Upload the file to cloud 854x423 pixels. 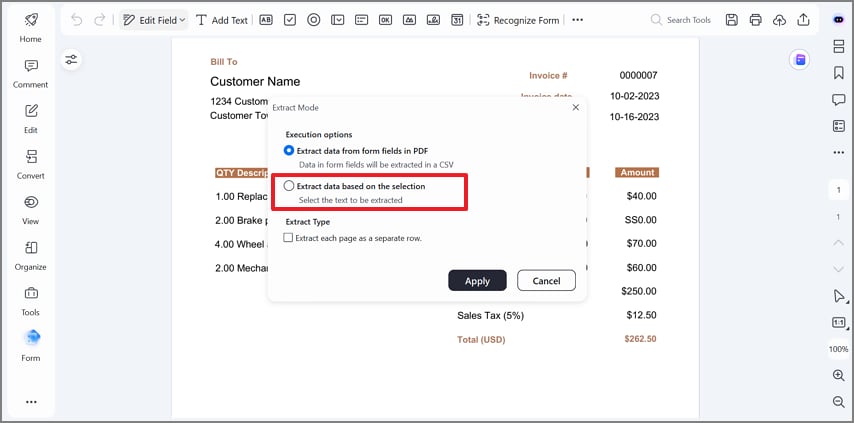tap(779, 20)
